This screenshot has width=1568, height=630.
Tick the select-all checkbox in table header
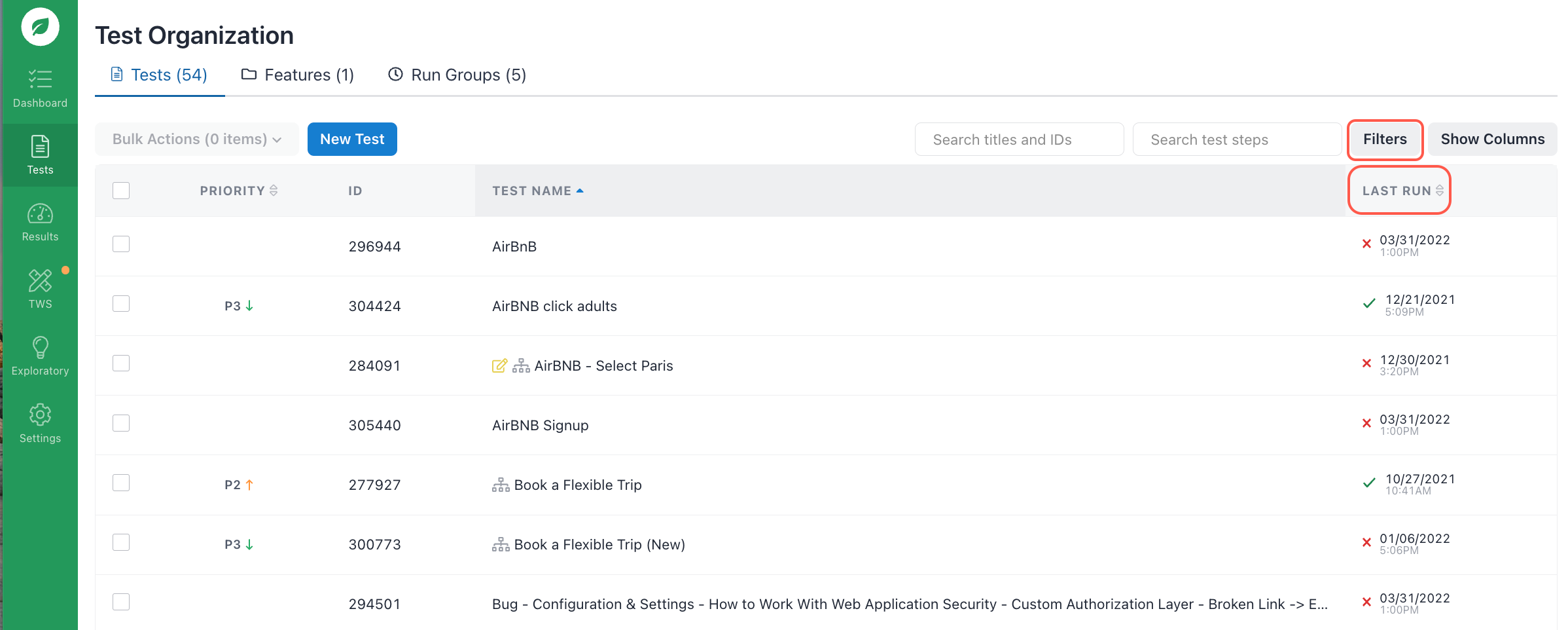[x=121, y=191]
